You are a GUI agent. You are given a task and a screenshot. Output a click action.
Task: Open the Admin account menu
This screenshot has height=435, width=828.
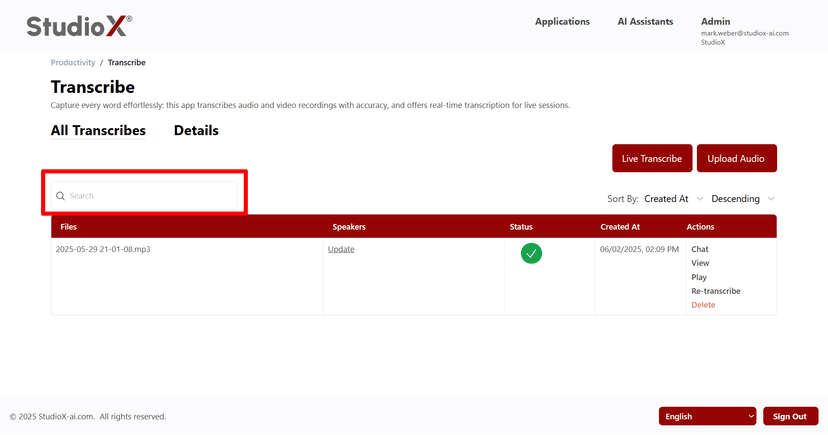[x=716, y=22]
